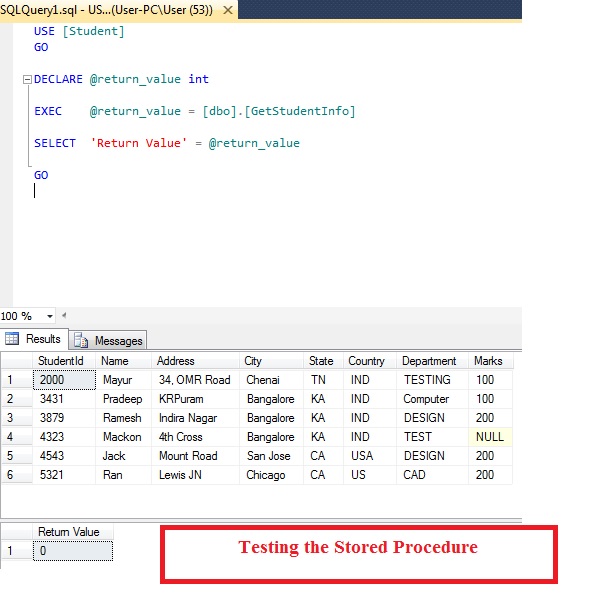The image size is (606, 595).
Task: Click the Marks column header
Action: click(x=490, y=361)
